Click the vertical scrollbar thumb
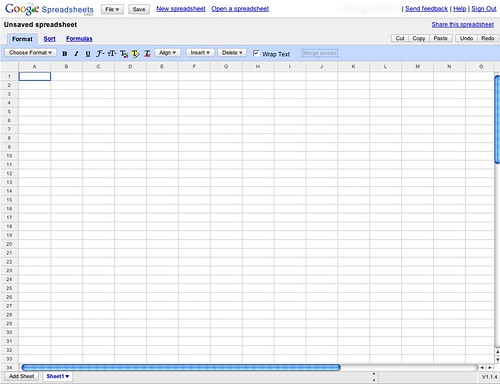Viewport: 500px width, 384px height. (497, 119)
